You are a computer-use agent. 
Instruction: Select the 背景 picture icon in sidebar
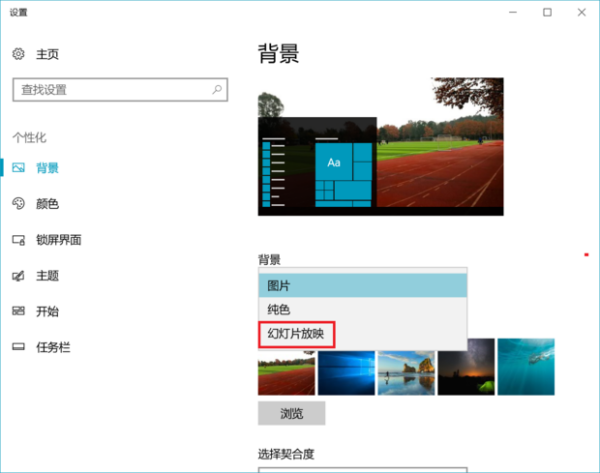click(18, 168)
